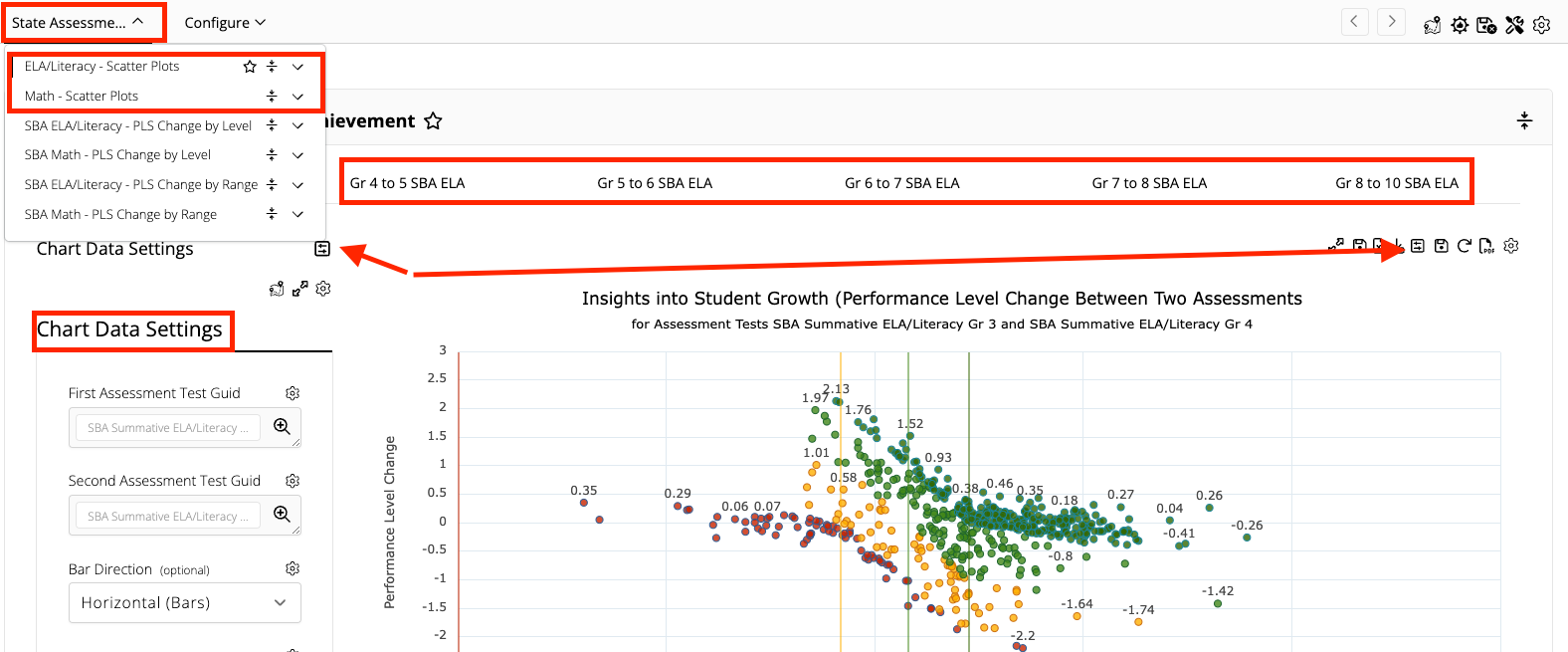
Task: Export chart as PDF
Action: (x=1486, y=246)
